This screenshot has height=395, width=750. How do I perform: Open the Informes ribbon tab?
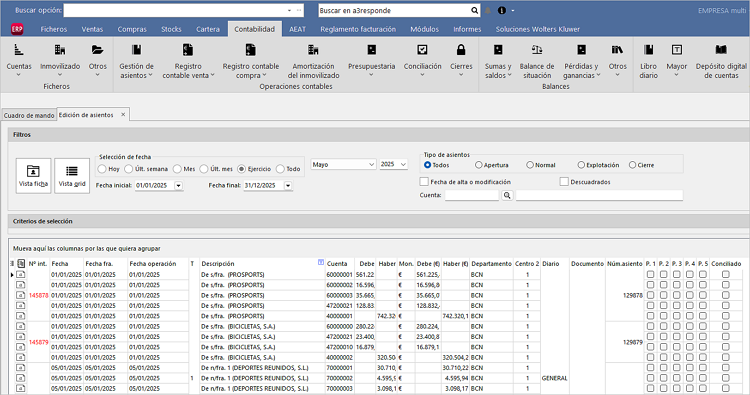[467, 29]
